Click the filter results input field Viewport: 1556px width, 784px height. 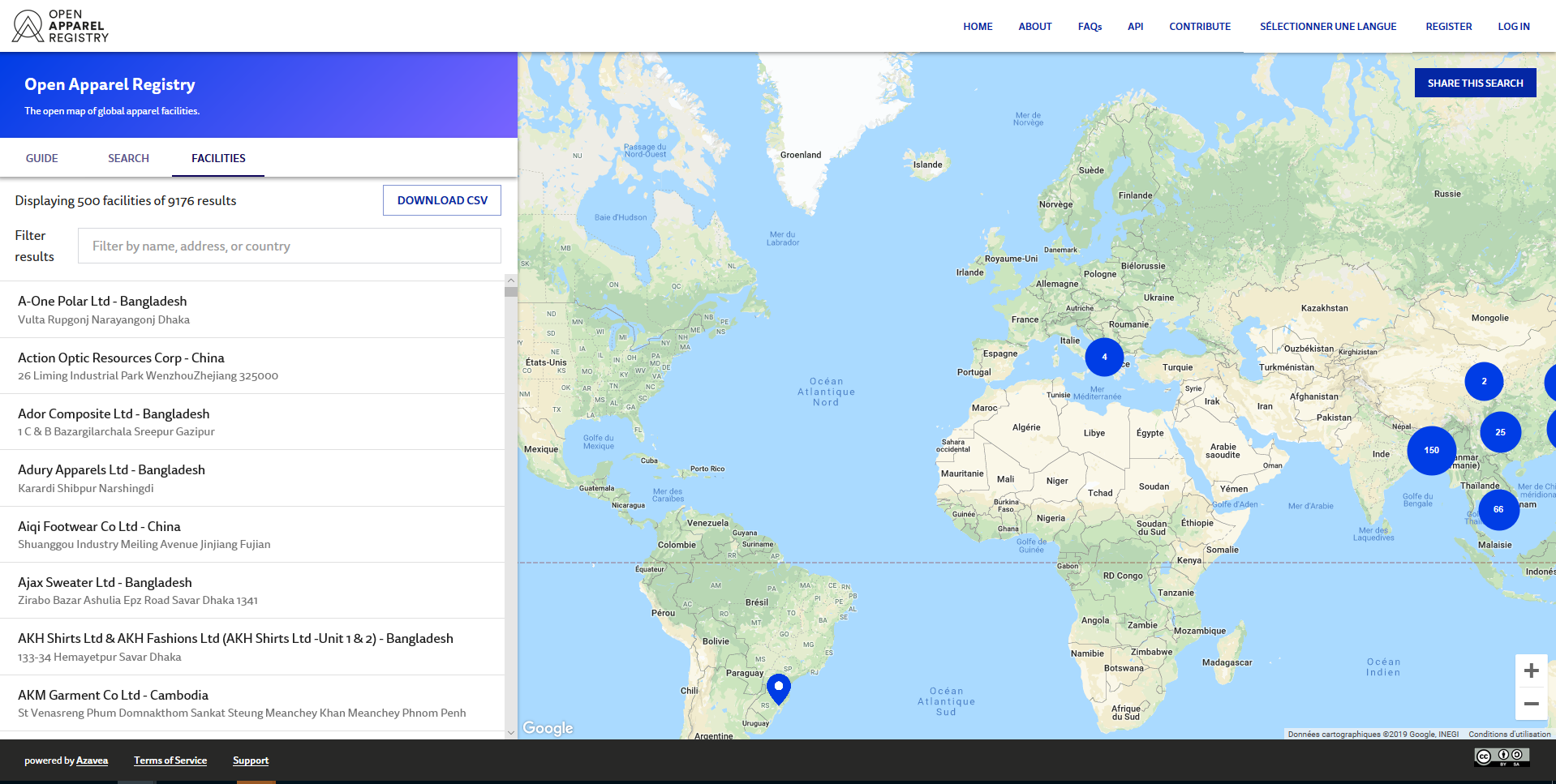(289, 246)
